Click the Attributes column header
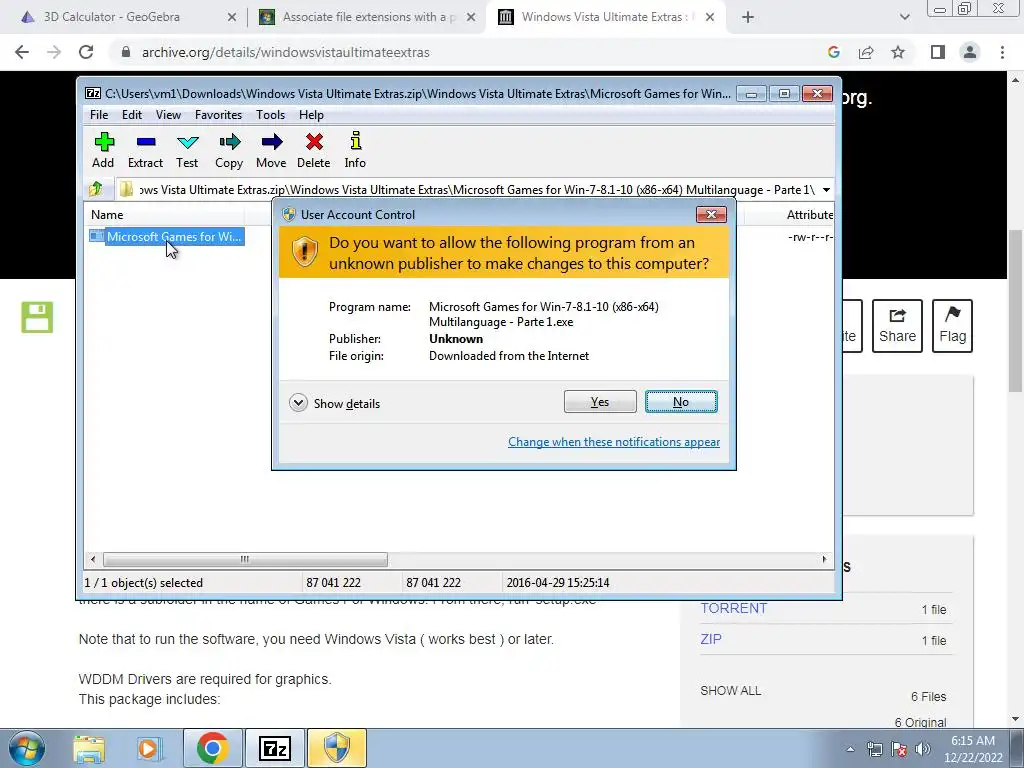Screen dimensions: 1024x768 tap(808, 215)
